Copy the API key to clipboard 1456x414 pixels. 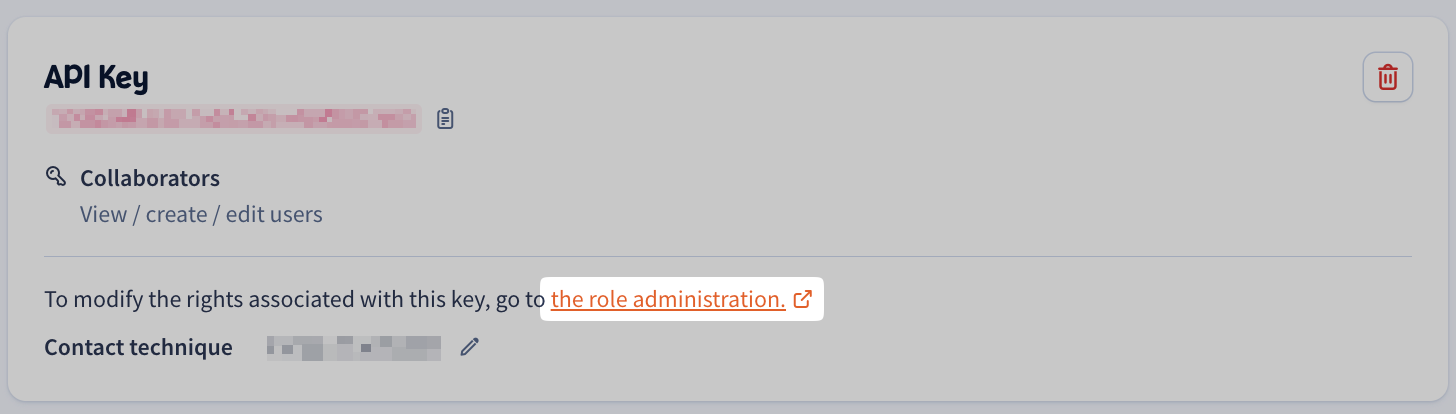[446, 119]
